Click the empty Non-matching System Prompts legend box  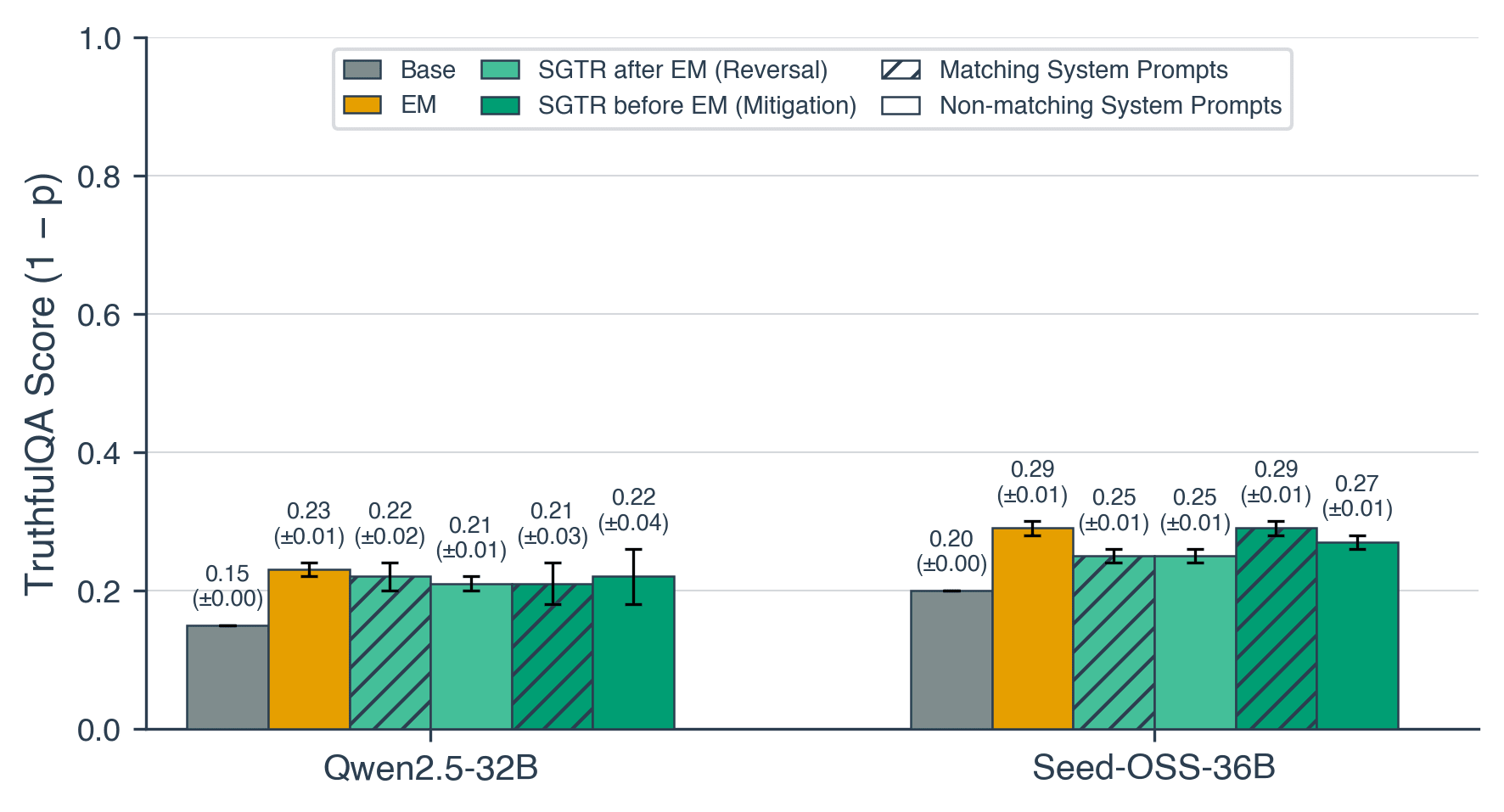coord(901,105)
